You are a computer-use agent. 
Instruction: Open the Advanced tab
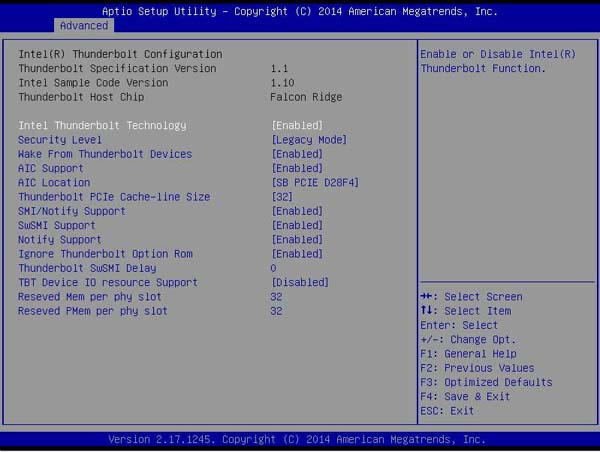(84, 26)
